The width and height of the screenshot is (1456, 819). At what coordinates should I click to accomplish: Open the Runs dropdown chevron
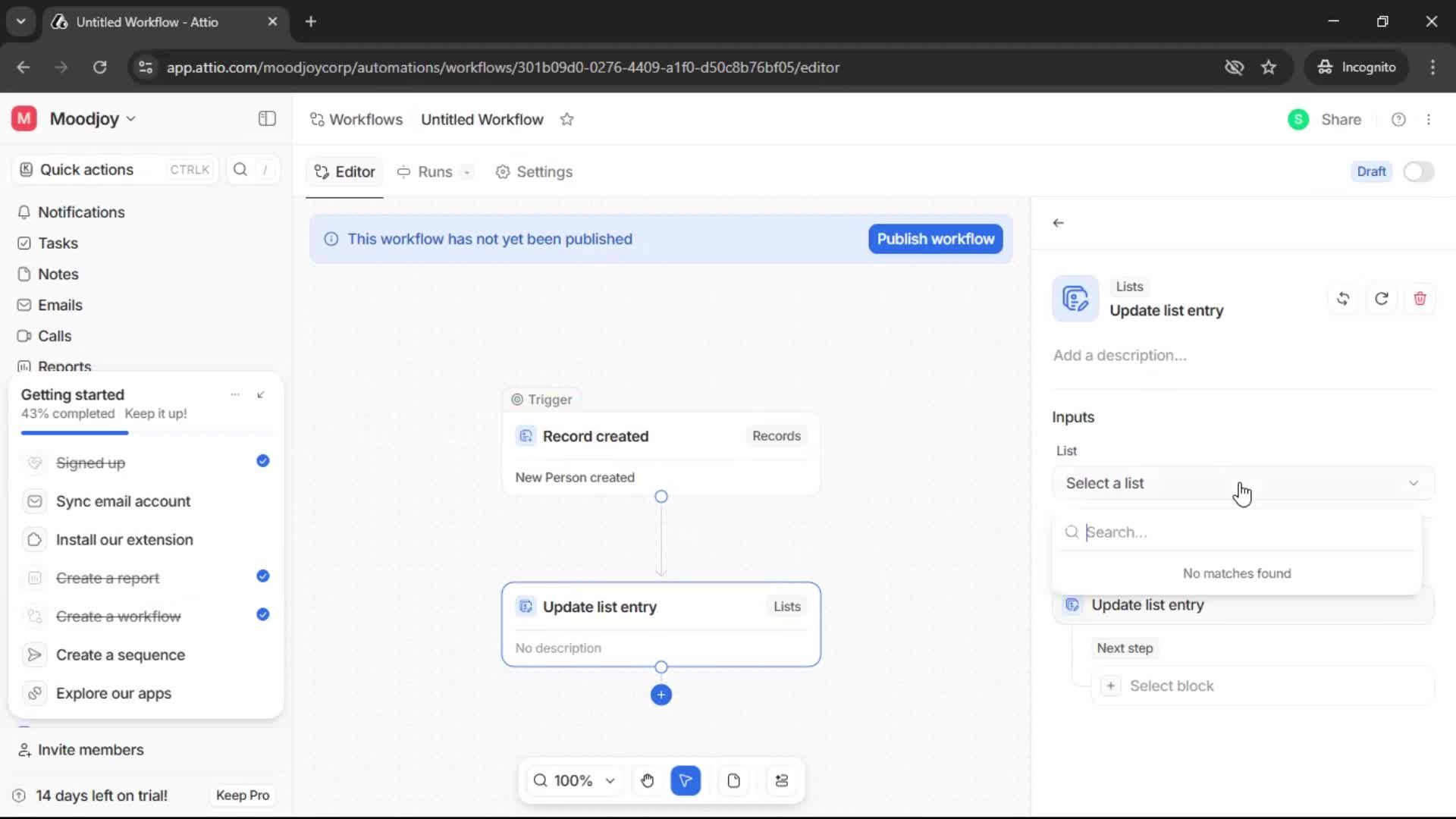466,172
